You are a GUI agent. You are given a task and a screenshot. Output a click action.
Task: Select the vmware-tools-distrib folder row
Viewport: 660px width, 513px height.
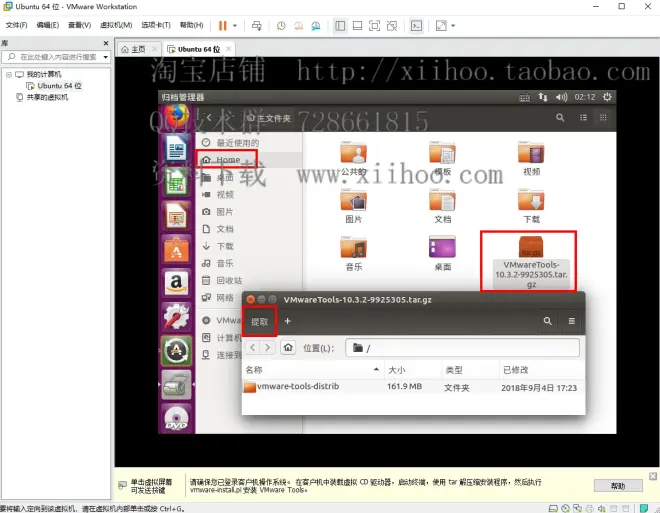click(413, 387)
